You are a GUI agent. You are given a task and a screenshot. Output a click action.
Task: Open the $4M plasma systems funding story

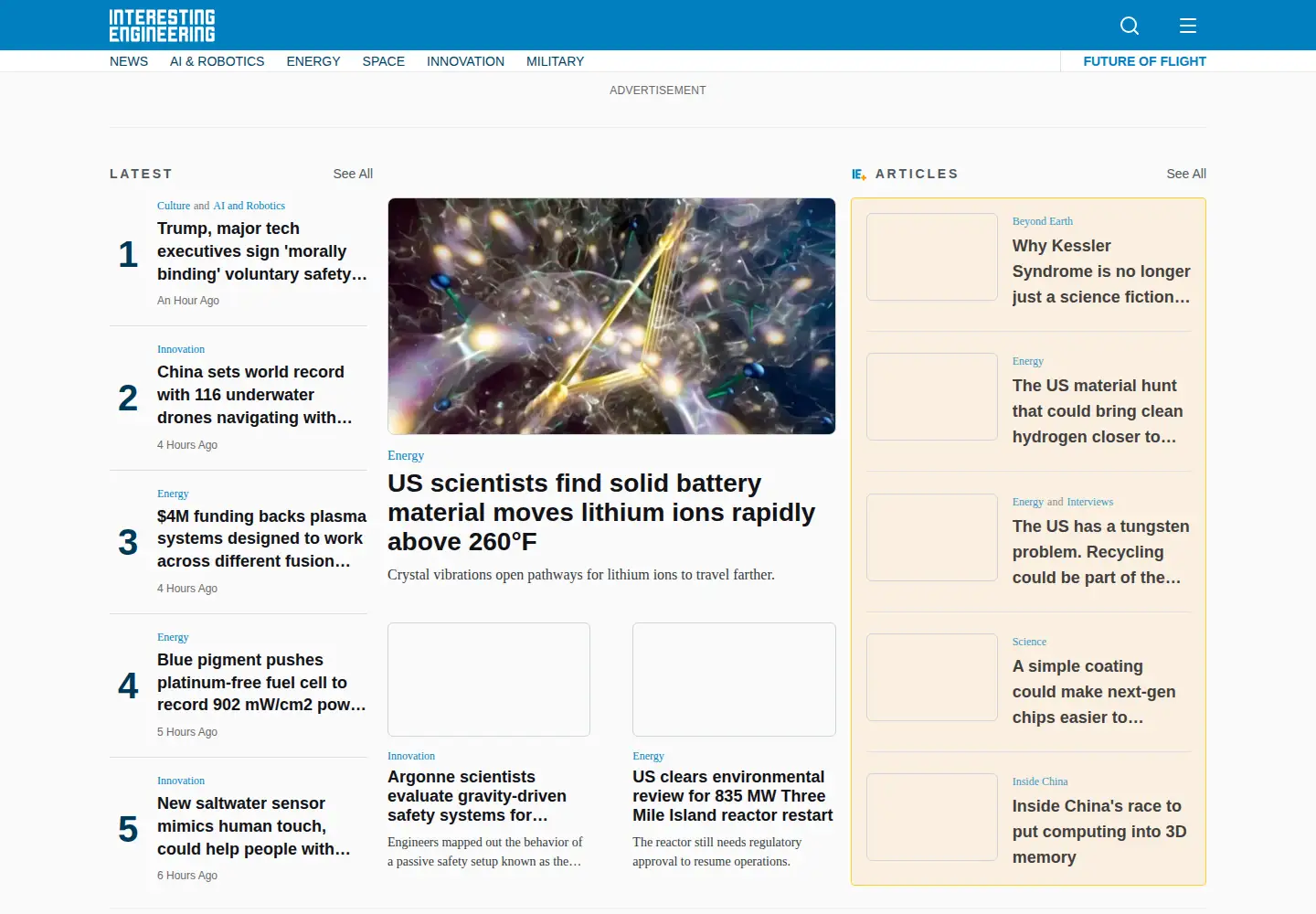click(x=261, y=538)
